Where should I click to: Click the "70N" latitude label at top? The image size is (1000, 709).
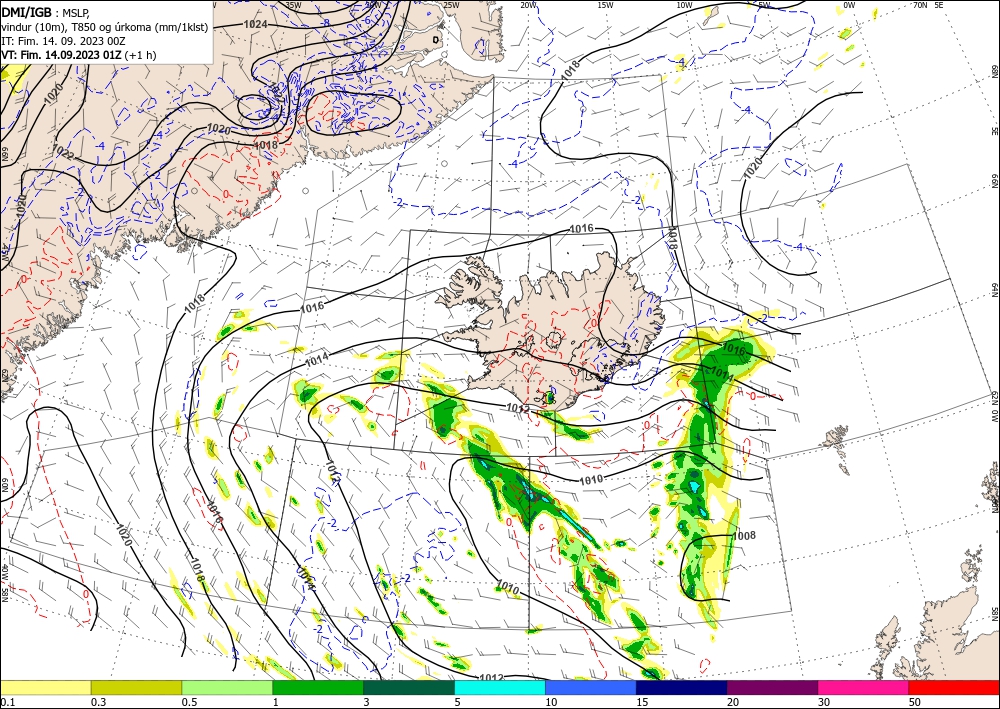click(920, 4)
